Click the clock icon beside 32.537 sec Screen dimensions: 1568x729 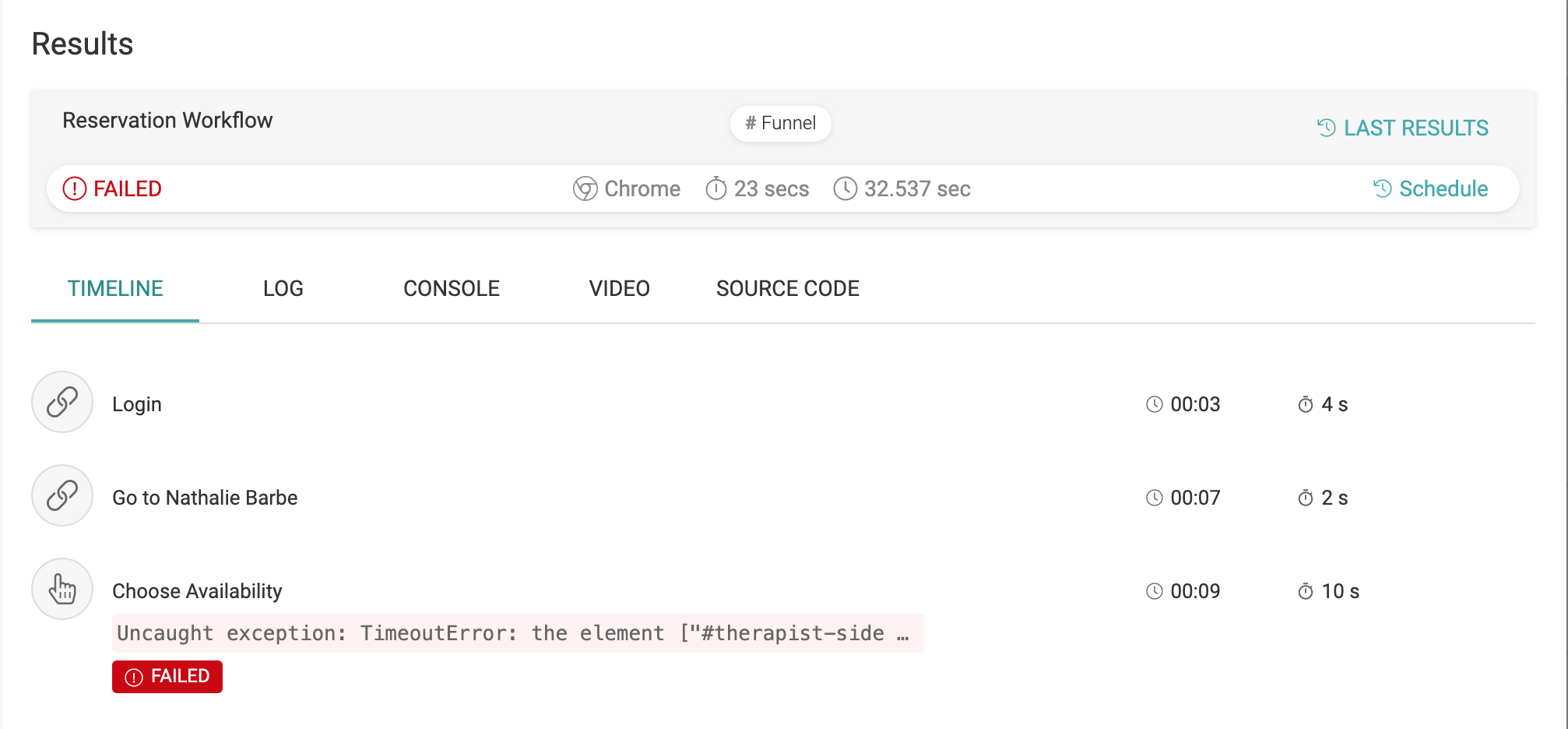pos(845,188)
